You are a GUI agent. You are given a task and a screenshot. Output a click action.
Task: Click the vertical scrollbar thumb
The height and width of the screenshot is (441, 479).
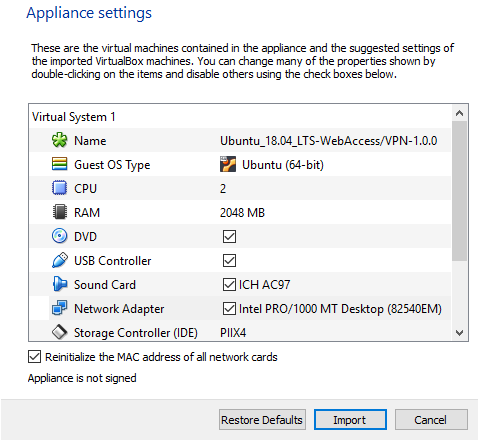point(460,191)
